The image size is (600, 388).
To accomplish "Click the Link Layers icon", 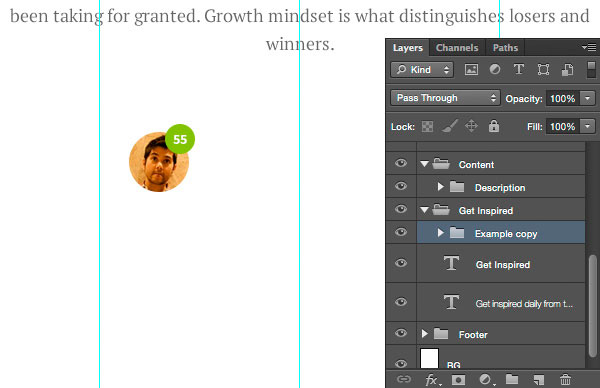I will click(404, 379).
